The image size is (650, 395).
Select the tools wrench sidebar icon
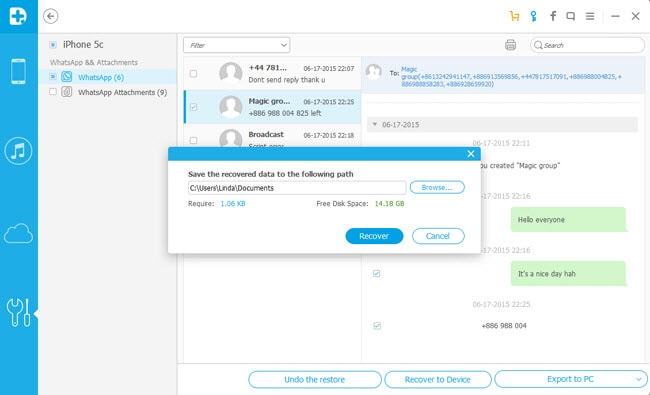click(x=18, y=313)
